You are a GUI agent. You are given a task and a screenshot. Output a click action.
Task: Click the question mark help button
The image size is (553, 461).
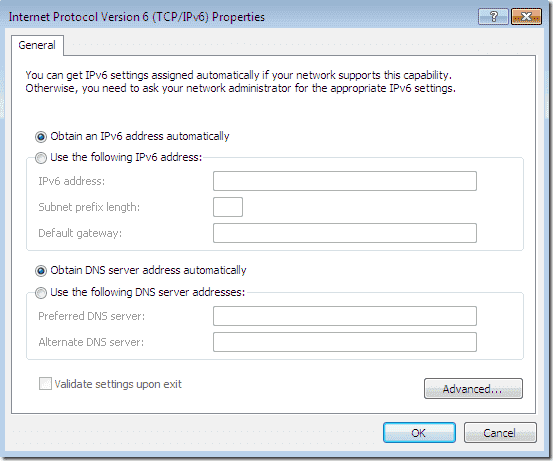(x=493, y=17)
